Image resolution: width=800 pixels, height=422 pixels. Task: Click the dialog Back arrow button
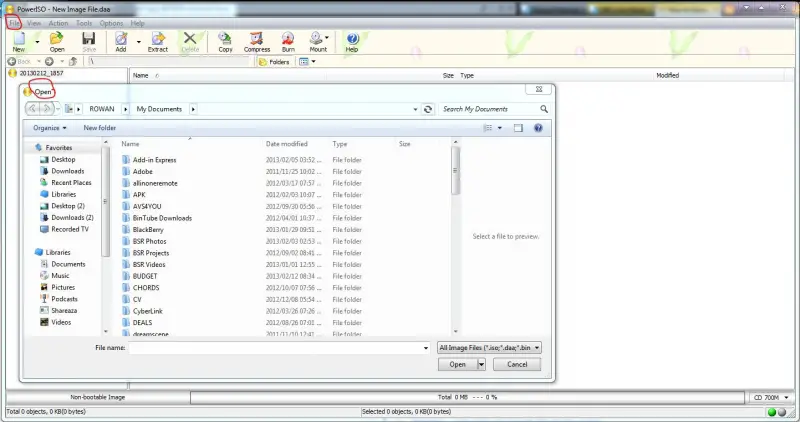[33, 109]
